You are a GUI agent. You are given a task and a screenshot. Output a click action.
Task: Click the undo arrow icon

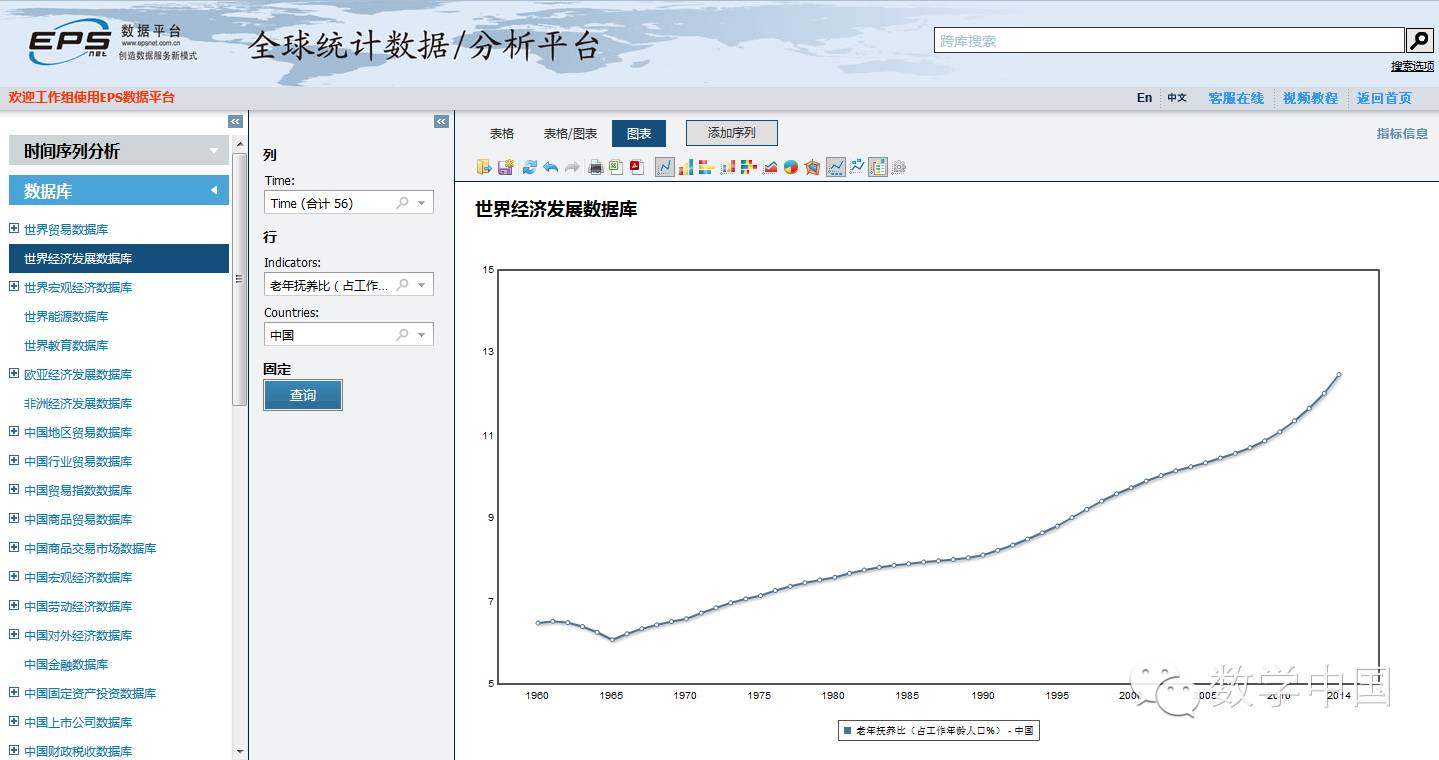tap(550, 167)
